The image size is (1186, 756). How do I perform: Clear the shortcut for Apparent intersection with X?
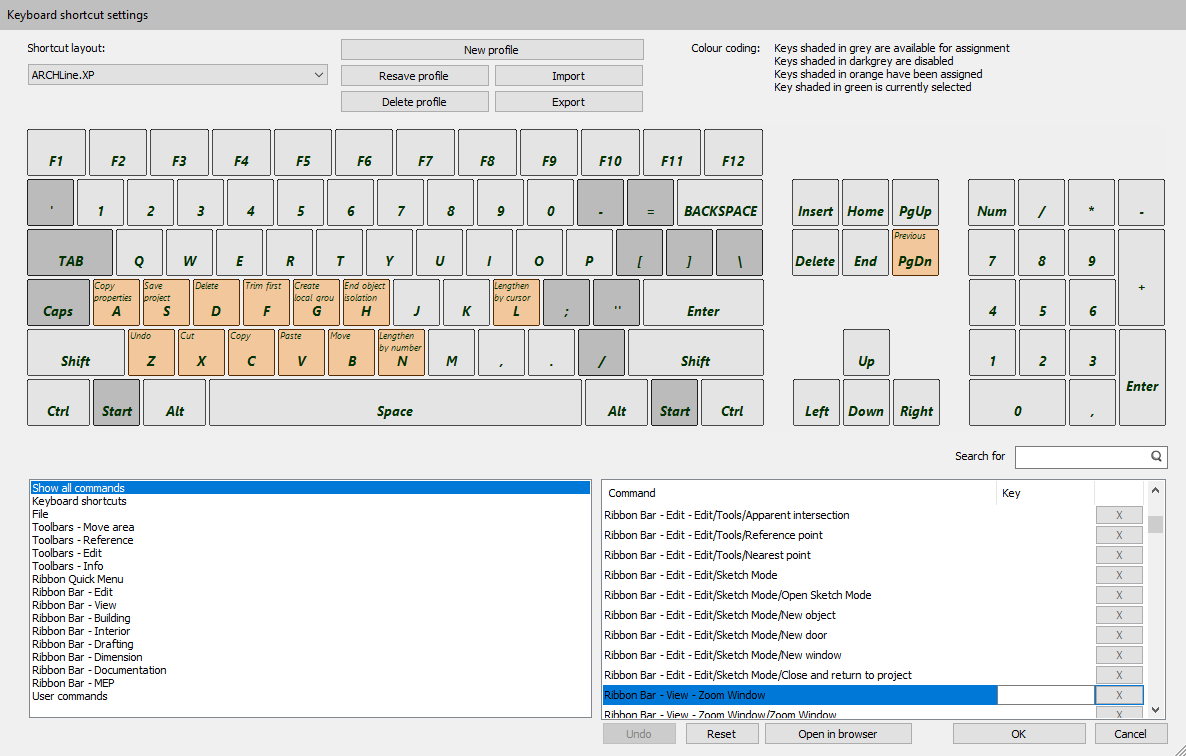pos(1119,515)
